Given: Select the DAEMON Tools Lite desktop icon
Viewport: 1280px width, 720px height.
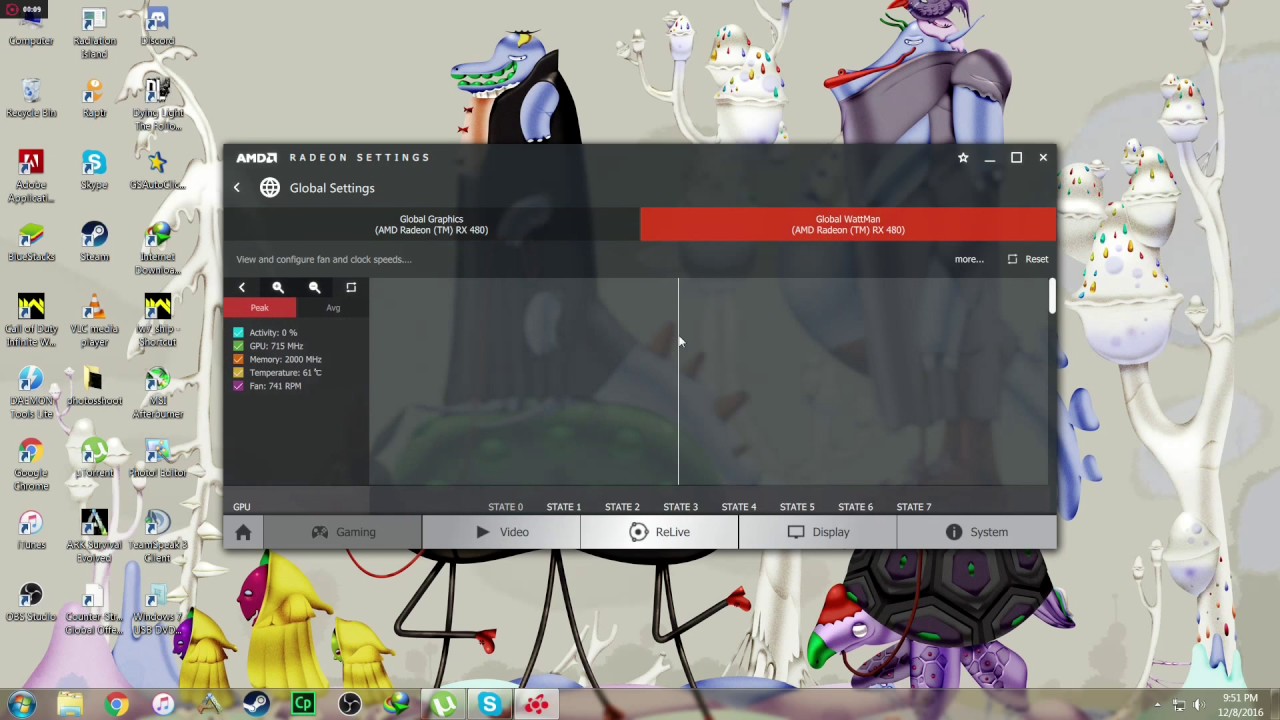Looking at the screenshot, I should 31,393.
